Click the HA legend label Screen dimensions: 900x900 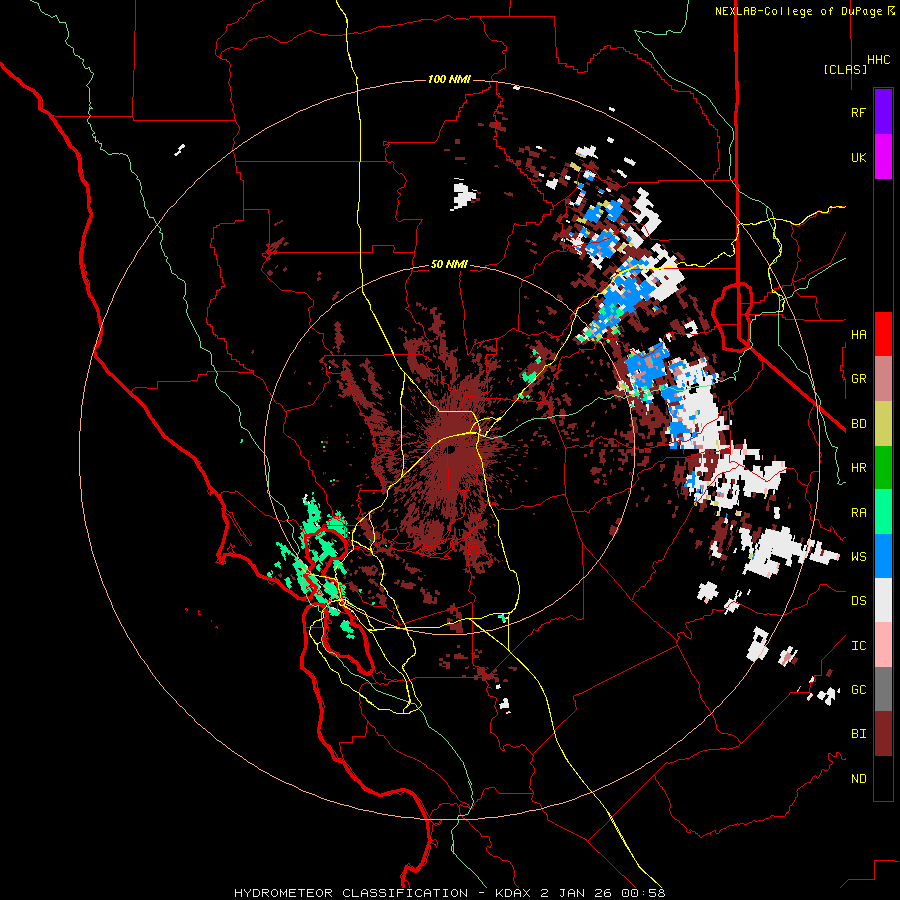click(x=858, y=335)
